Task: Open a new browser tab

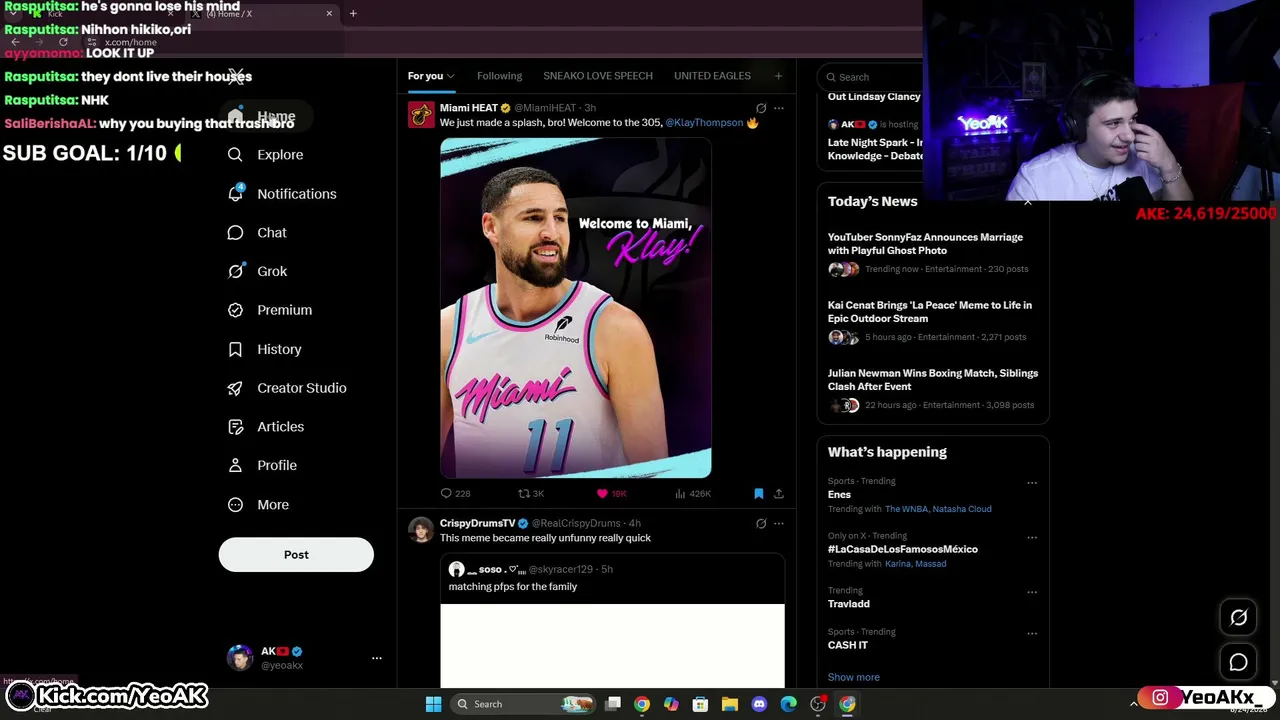Action: 353,14
